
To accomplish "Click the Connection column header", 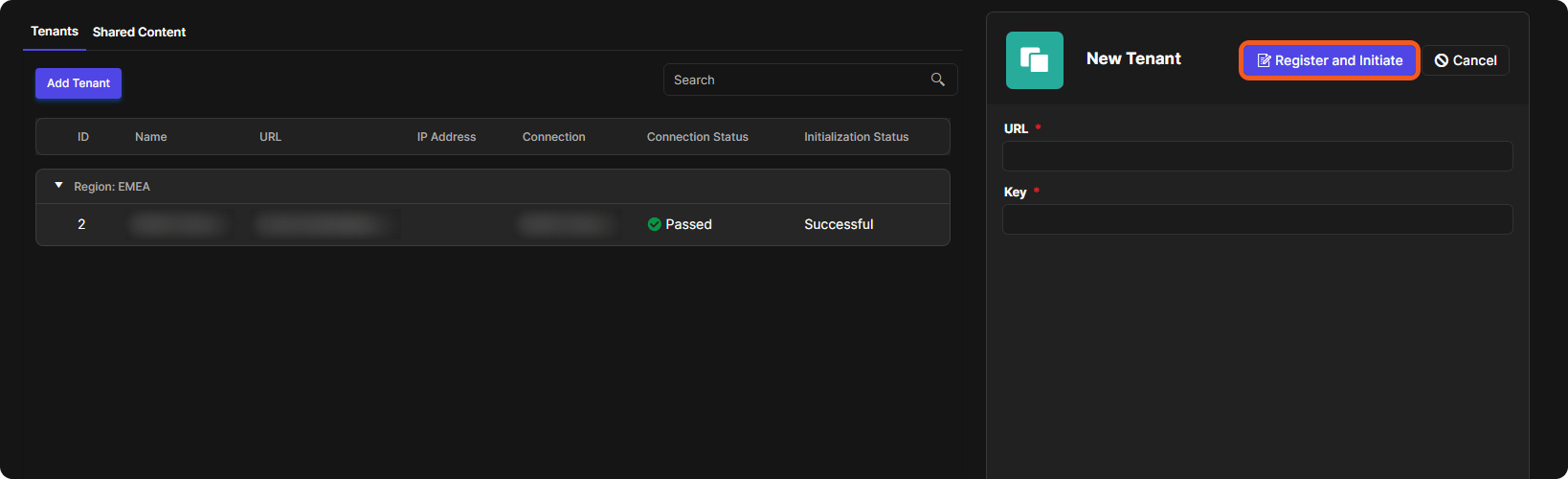I will (554, 137).
